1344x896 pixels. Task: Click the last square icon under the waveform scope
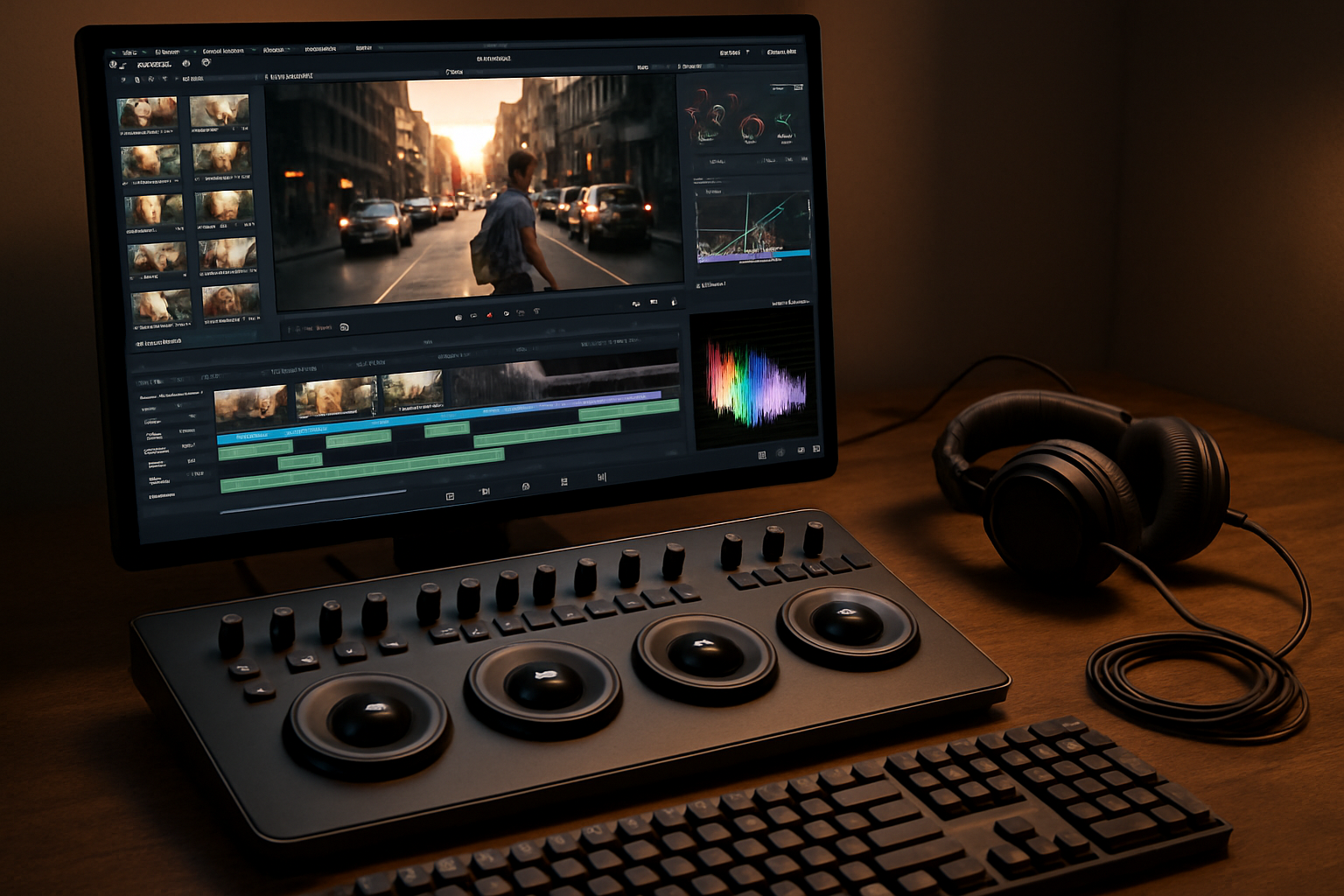816,449
